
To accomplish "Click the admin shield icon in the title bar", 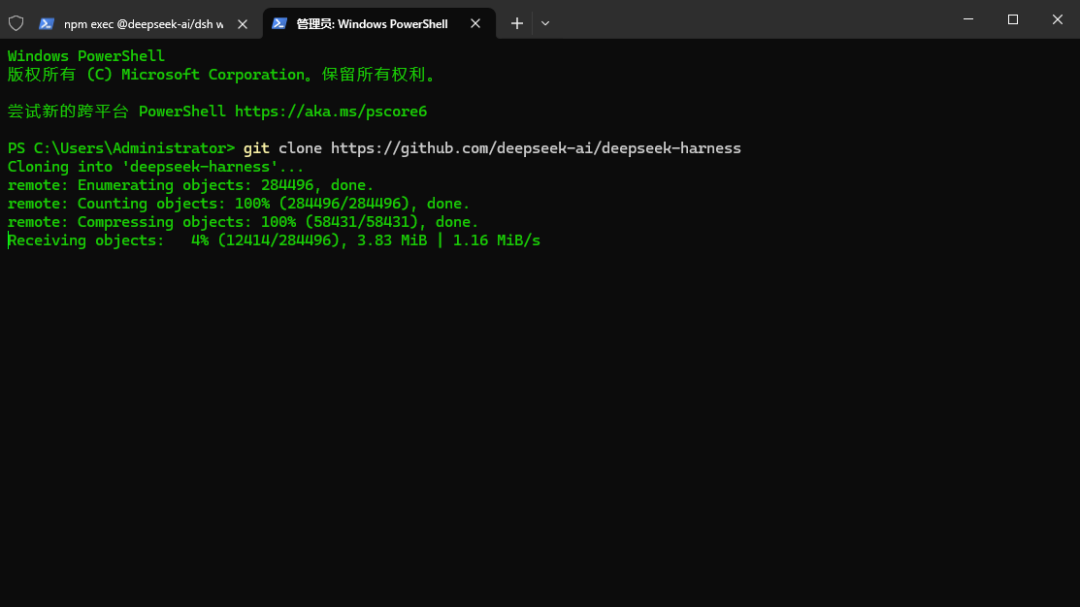I will 16,23.
